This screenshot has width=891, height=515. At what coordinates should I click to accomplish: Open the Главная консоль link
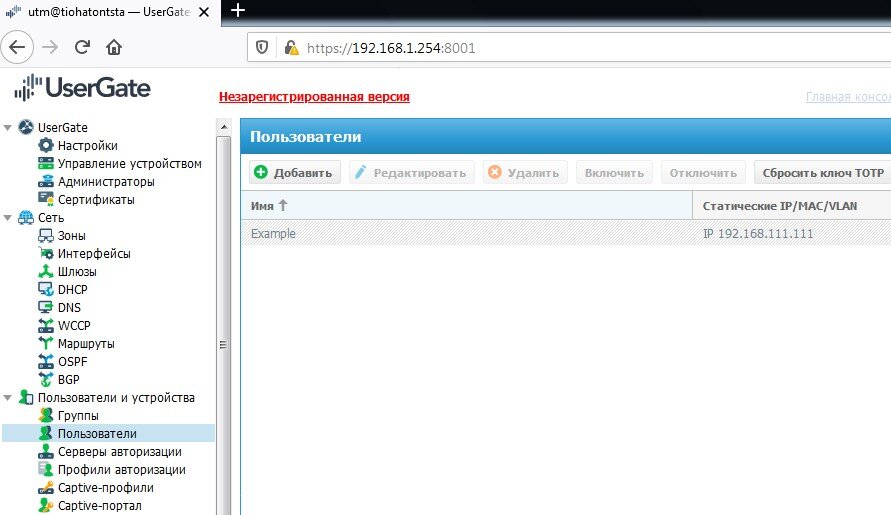point(848,97)
